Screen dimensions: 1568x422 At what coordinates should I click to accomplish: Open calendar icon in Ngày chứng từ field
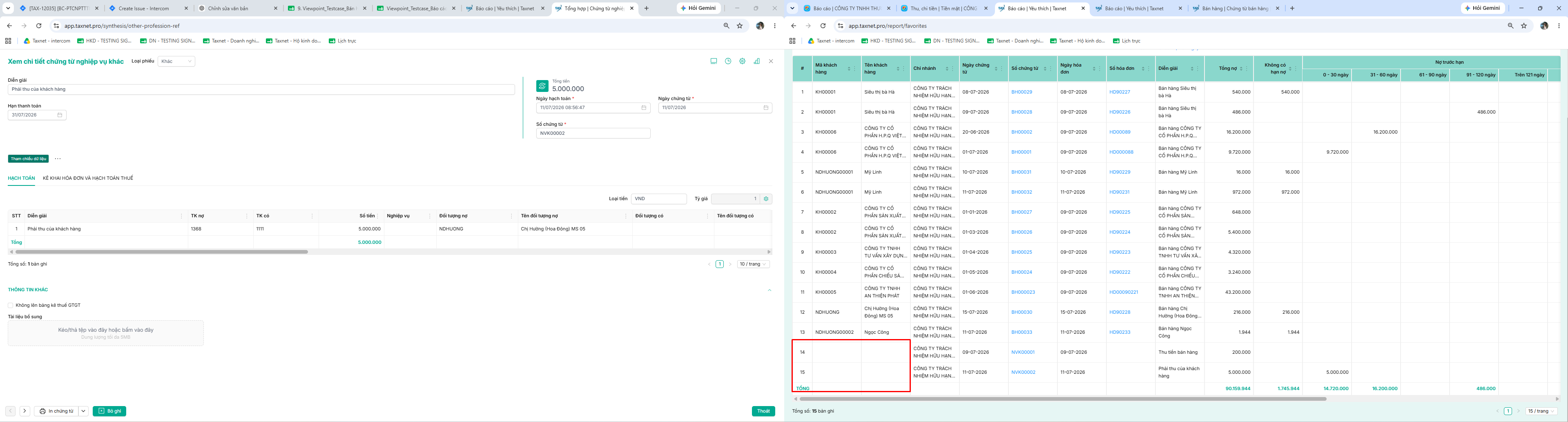coord(766,108)
